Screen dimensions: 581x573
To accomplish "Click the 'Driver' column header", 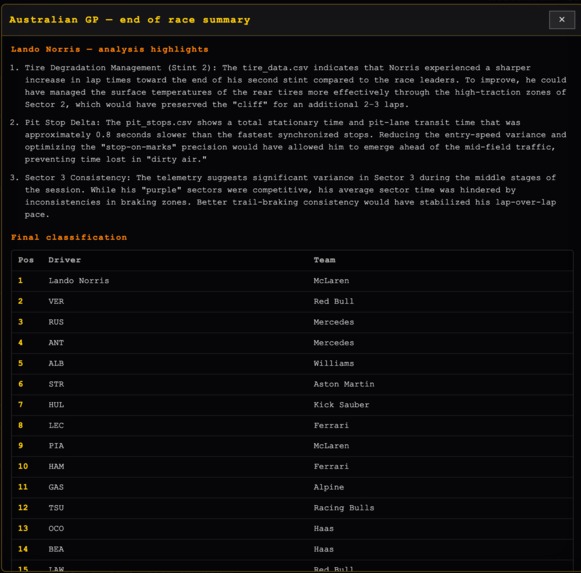I will click(x=64, y=260).
